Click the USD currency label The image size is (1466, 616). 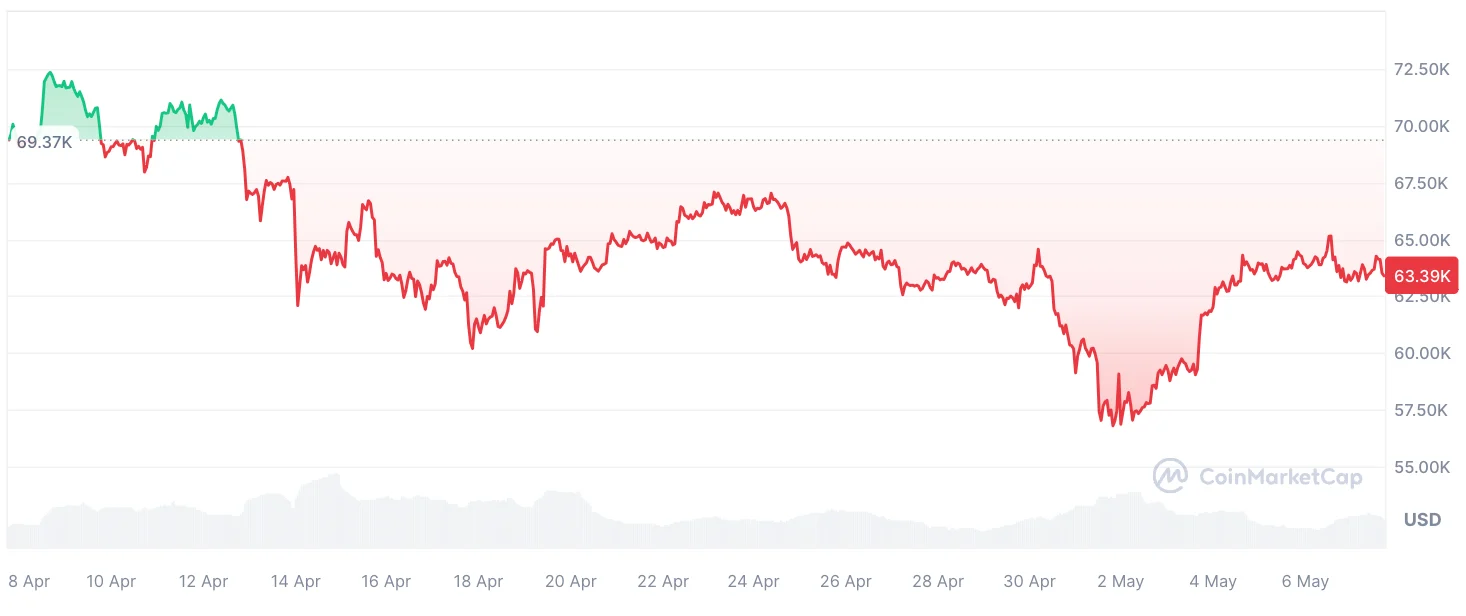click(1422, 520)
